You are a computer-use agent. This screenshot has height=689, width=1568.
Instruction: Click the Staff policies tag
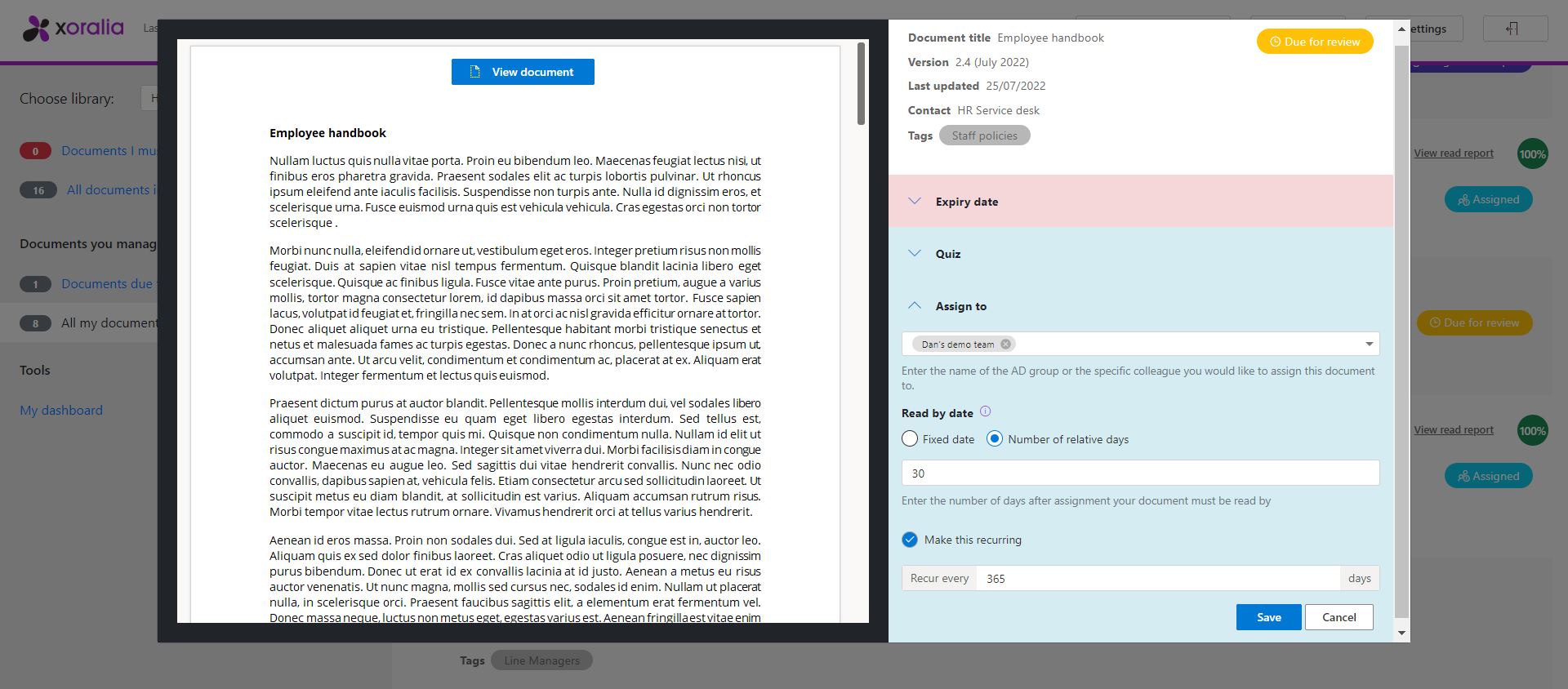pos(985,136)
